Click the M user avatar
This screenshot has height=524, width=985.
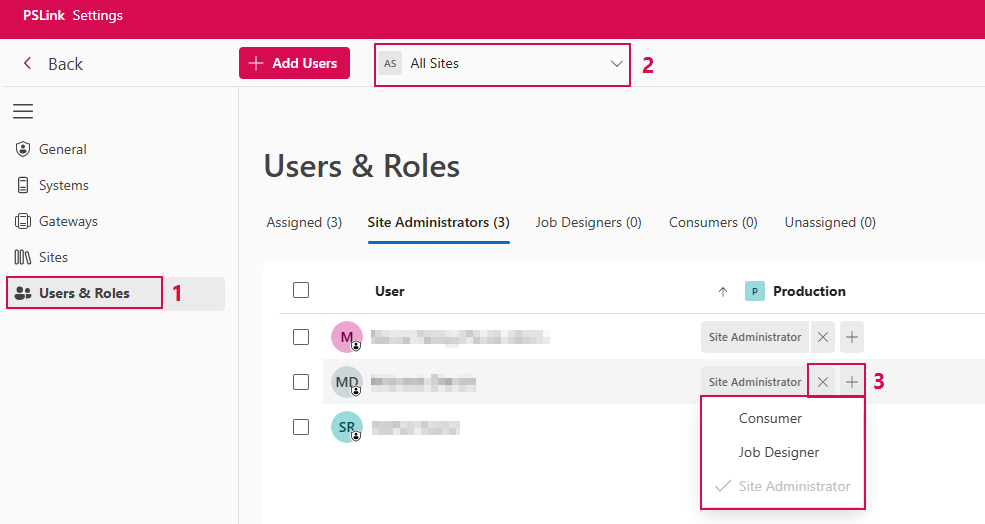(x=347, y=337)
